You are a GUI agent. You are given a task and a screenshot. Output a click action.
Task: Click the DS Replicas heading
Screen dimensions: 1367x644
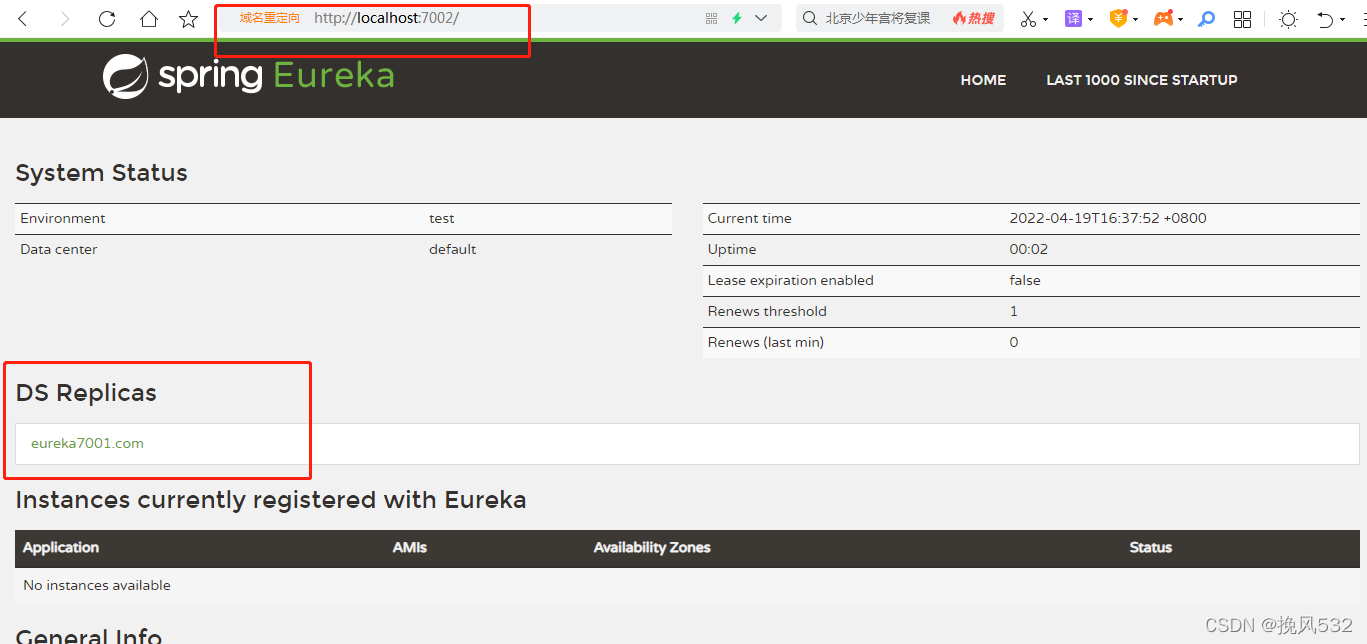[x=86, y=393]
